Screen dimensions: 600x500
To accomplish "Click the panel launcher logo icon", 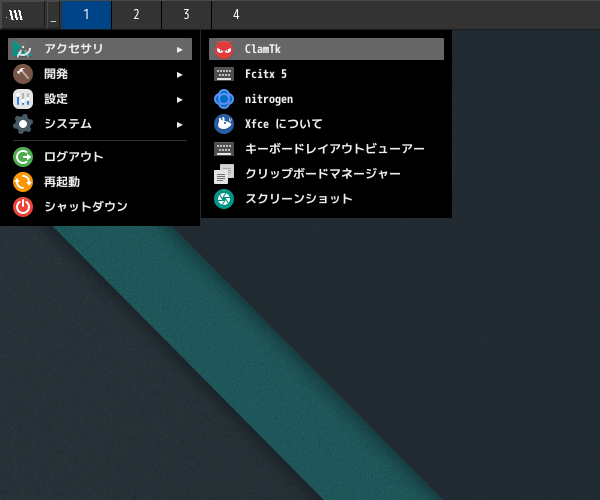I will coord(16,15).
